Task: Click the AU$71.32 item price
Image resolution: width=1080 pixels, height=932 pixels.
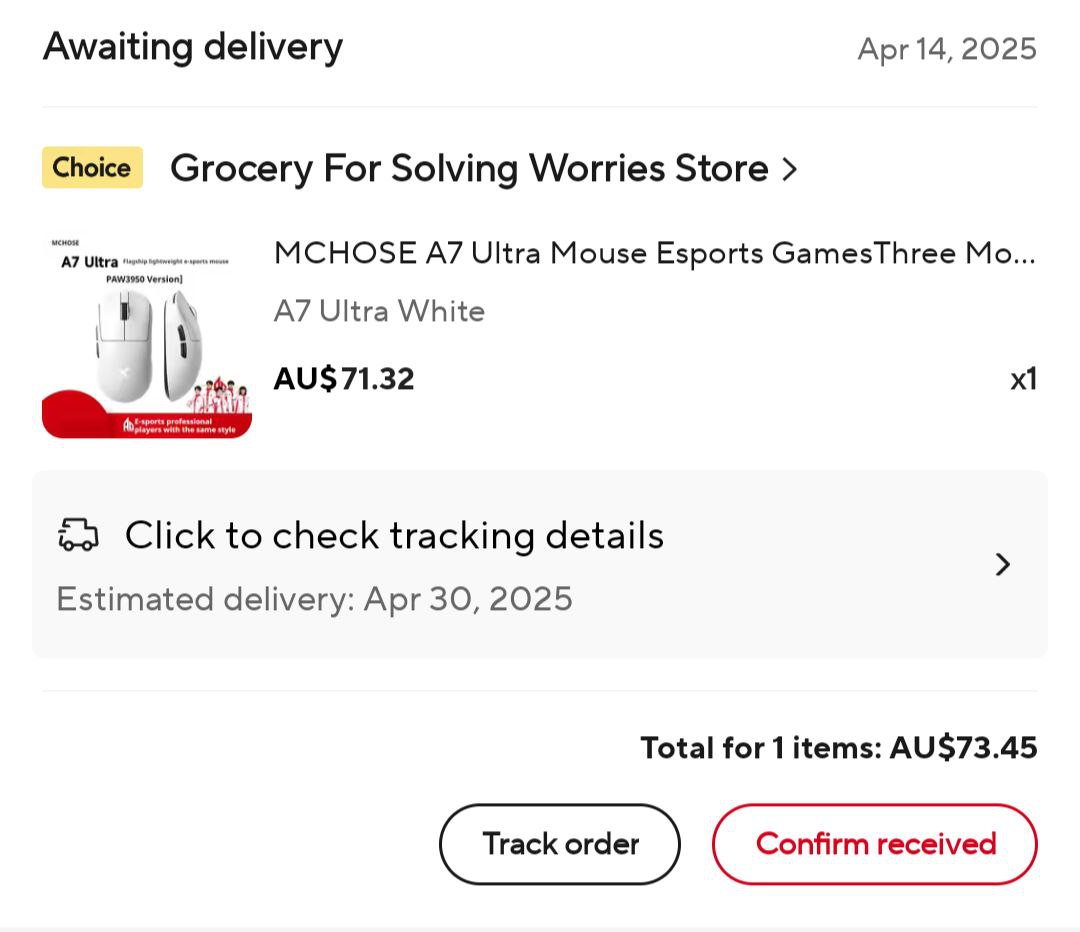Action: click(x=344, y=379)
